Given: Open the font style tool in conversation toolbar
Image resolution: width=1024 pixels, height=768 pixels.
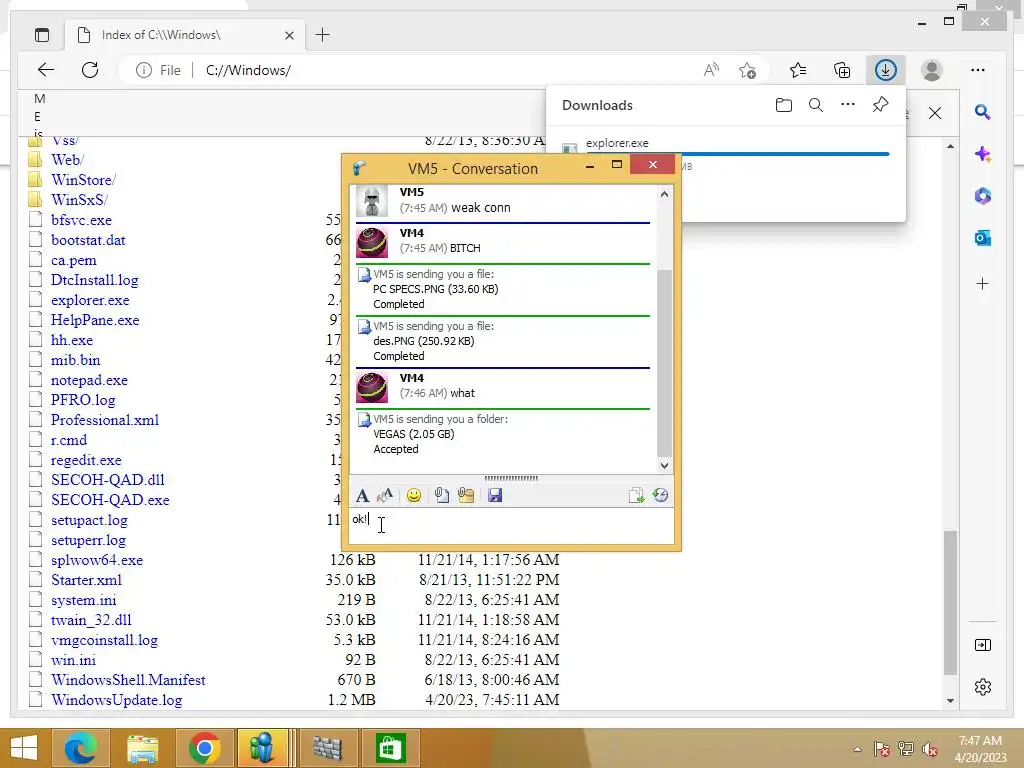Looking at the screenshot, I should [x=362, y=496].
